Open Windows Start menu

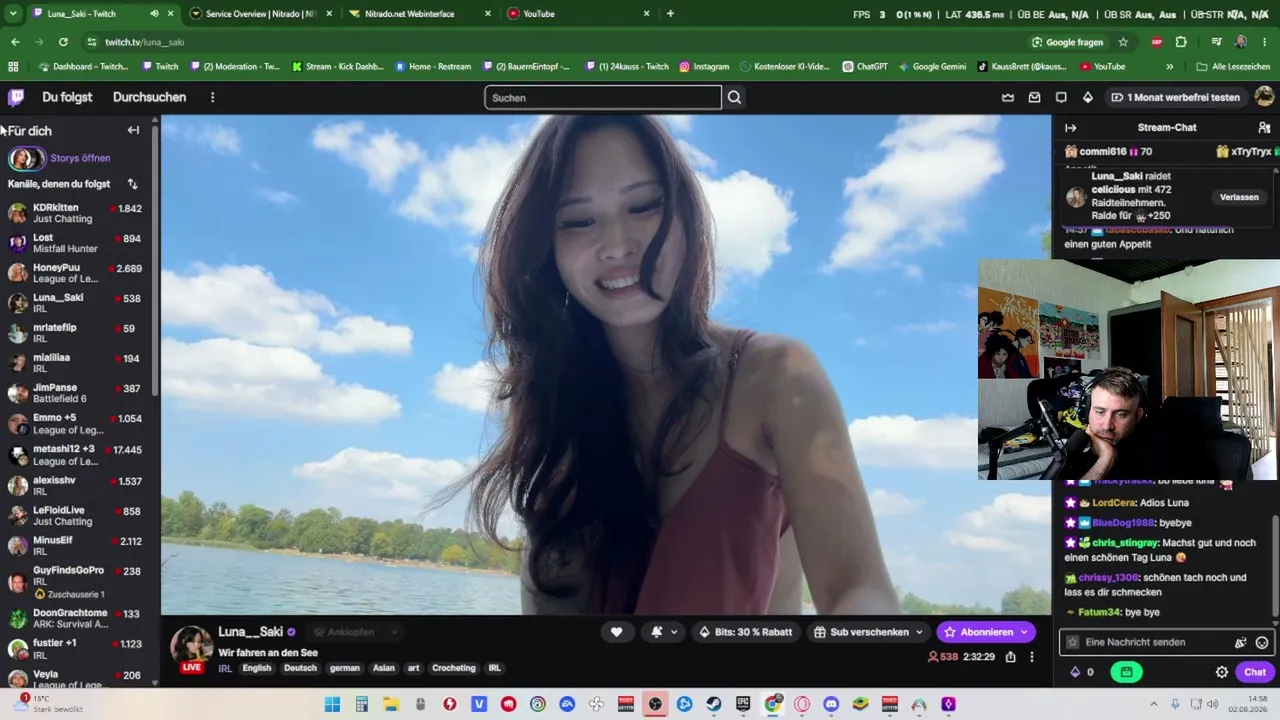pyautogui.click(x=333, y=704)
